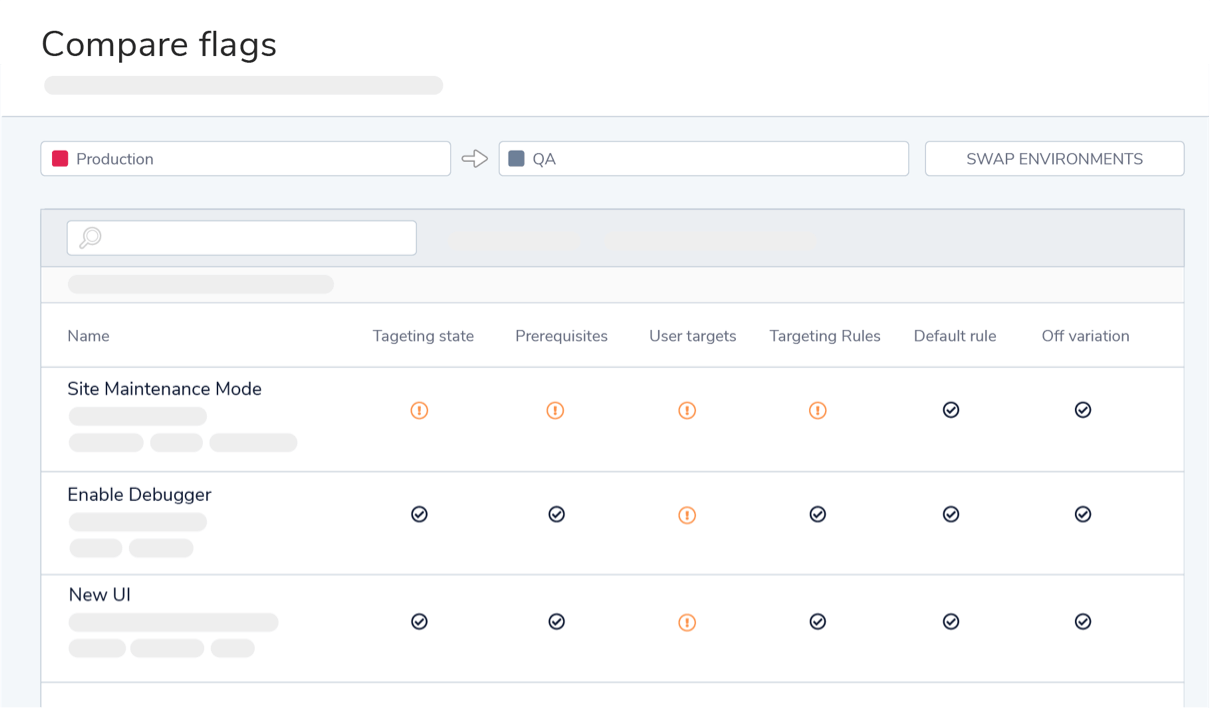Click Site Maintenance Mode Prerequisites warning icon
This screenshot has width=1210, height=708.
point(555,410)
